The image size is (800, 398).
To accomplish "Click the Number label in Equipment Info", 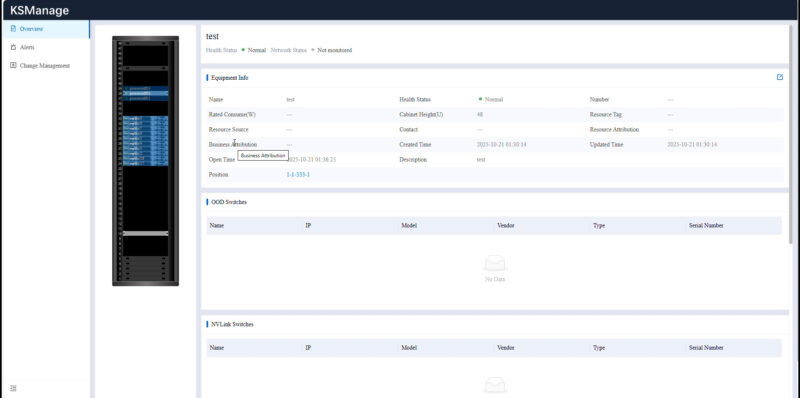I will (599, 100).
